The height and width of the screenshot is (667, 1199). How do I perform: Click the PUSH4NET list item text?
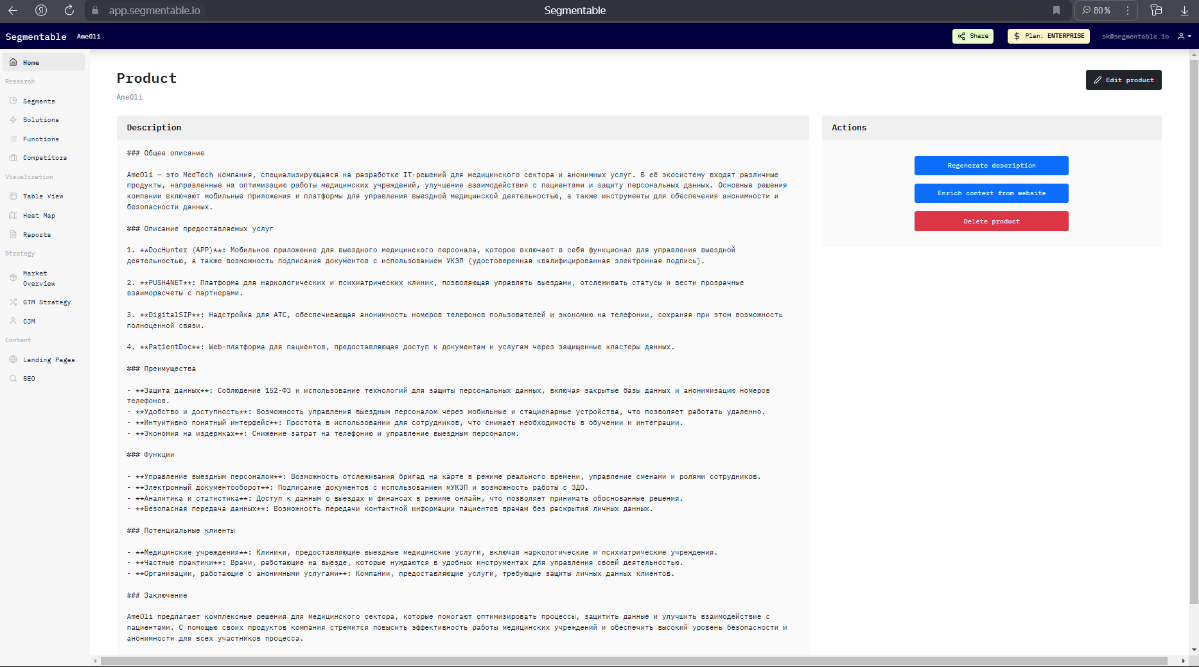(x=436, y=288)
